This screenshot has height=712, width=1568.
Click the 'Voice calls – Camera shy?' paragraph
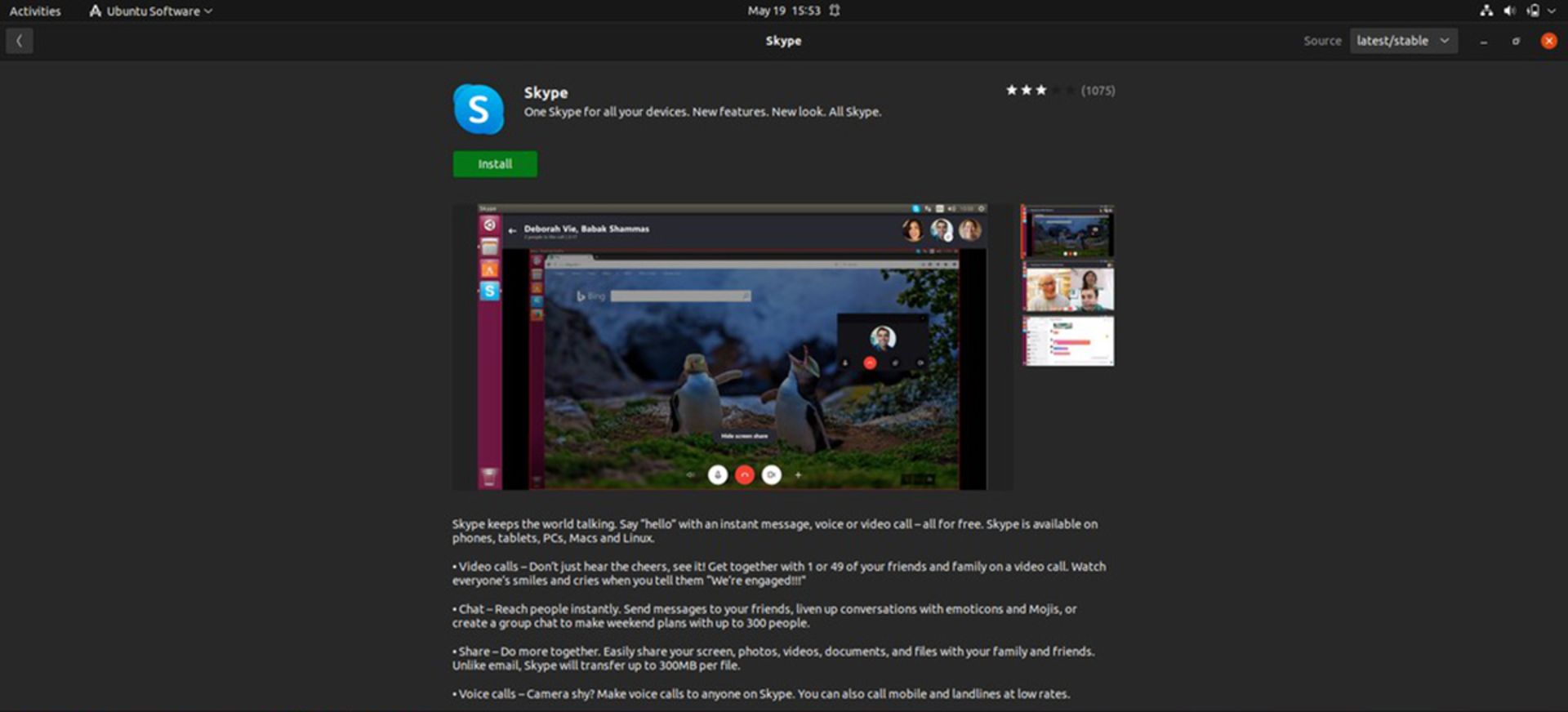pos(761,694)
